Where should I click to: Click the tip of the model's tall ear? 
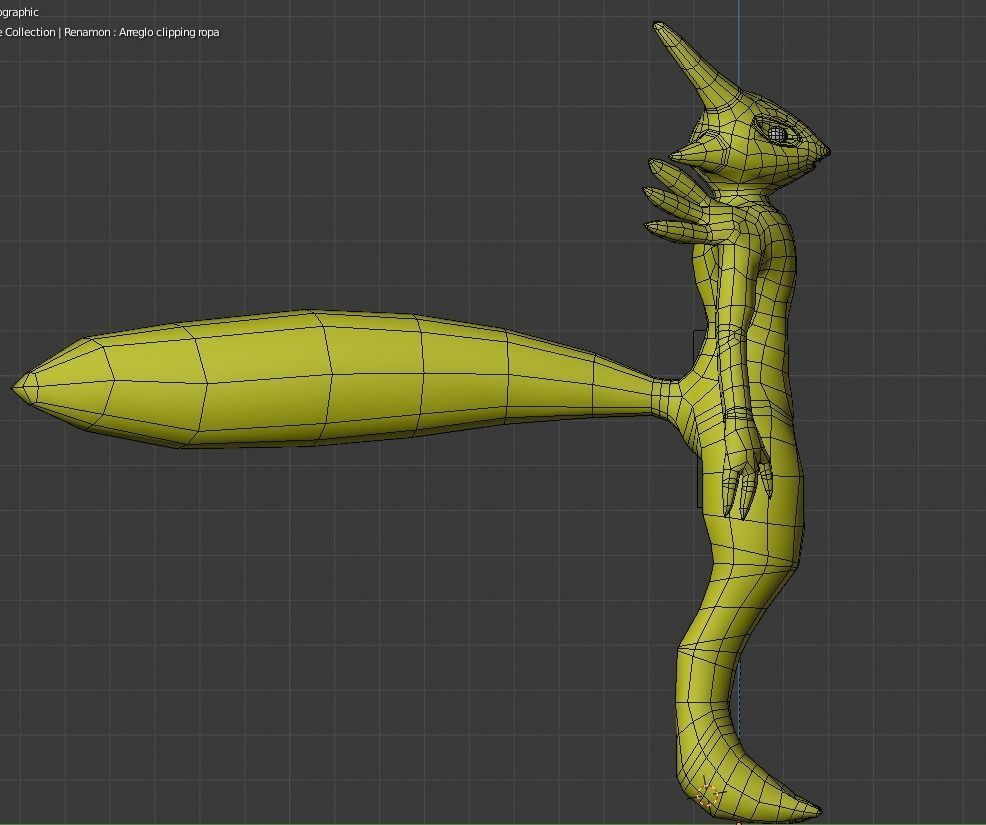(x=658, y=26)
